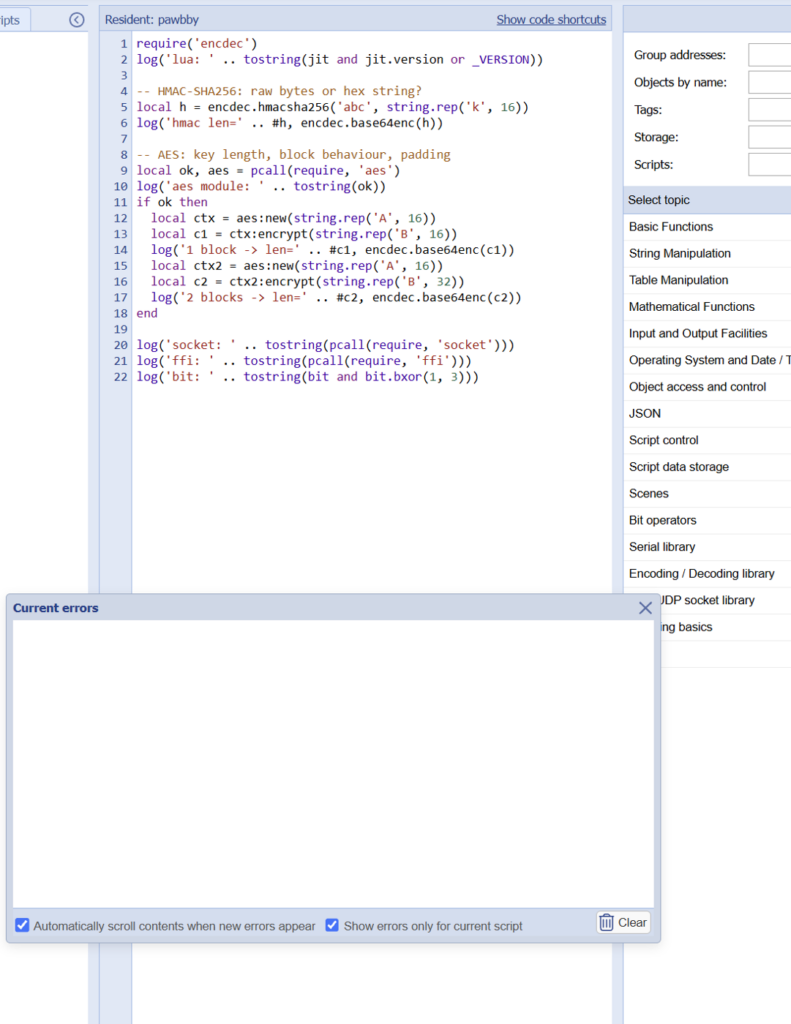Close the Current errors panel
Image resolution: width=791 pixels, height=1024 pixels.
click(x=645, y=608)
